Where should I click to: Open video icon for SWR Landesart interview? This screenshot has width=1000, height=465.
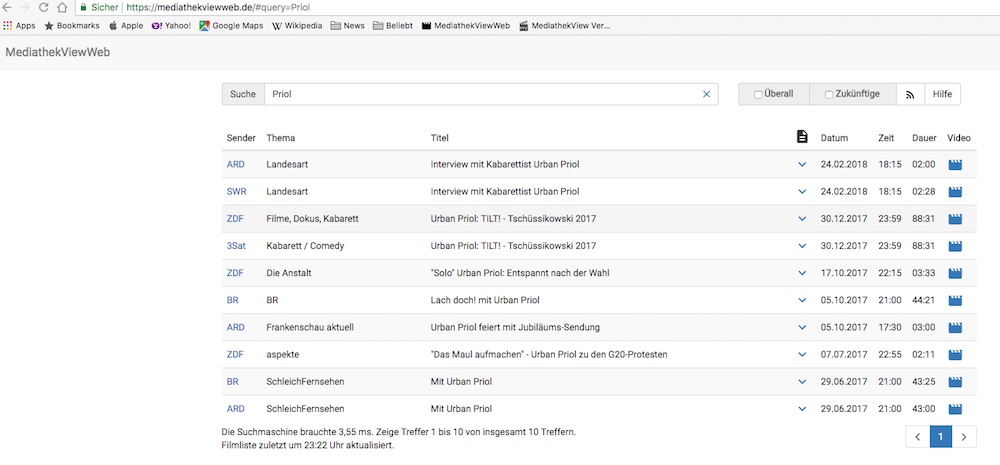coord(954,191)
